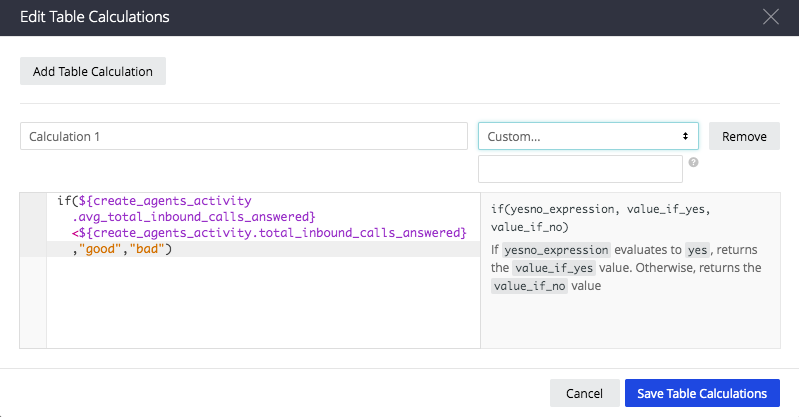799x417 pixels.
Task: Click into the Calculation 1 name field
Action: [244, 136]
